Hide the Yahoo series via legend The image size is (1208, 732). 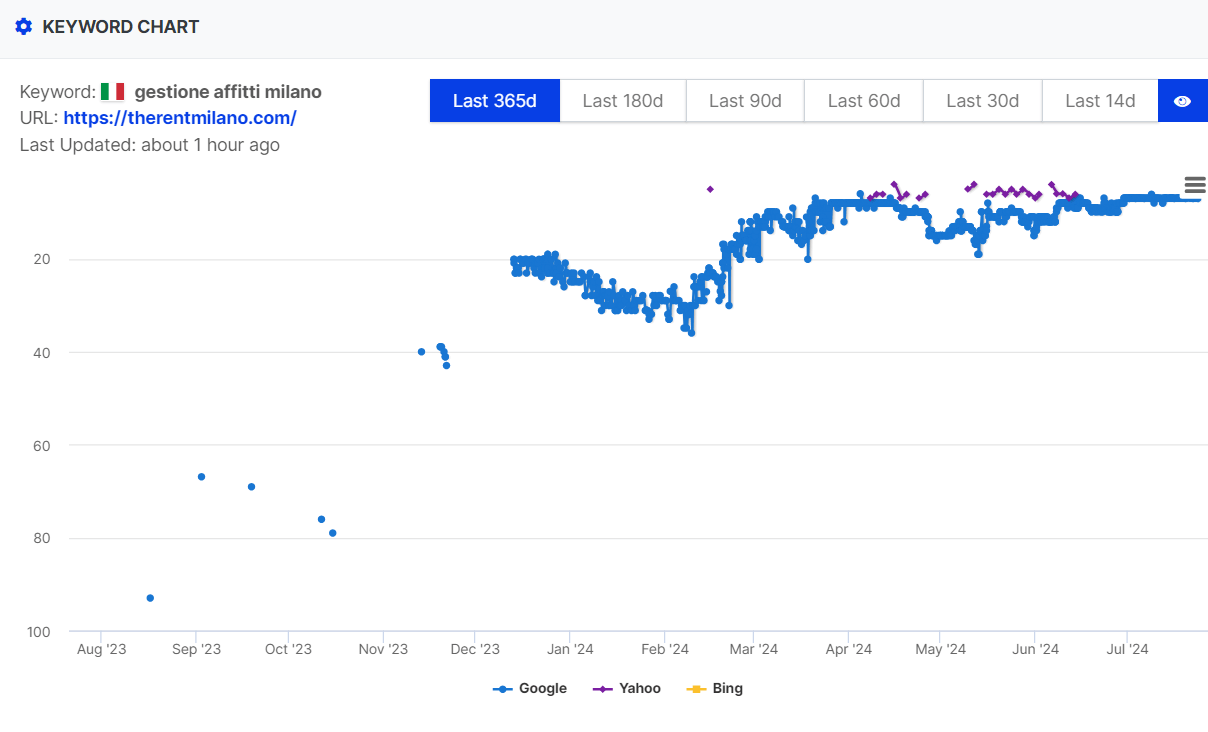pyautogui.click(x=627, y=688)
